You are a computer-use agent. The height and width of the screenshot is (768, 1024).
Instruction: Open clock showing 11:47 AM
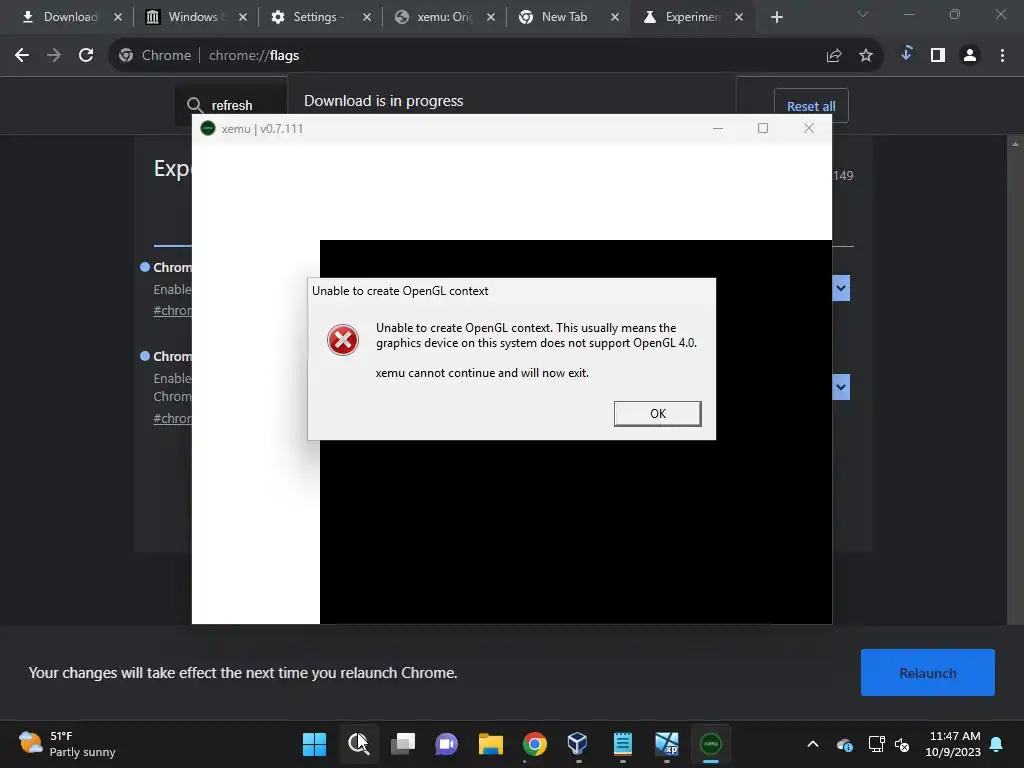tap(953, 744)
